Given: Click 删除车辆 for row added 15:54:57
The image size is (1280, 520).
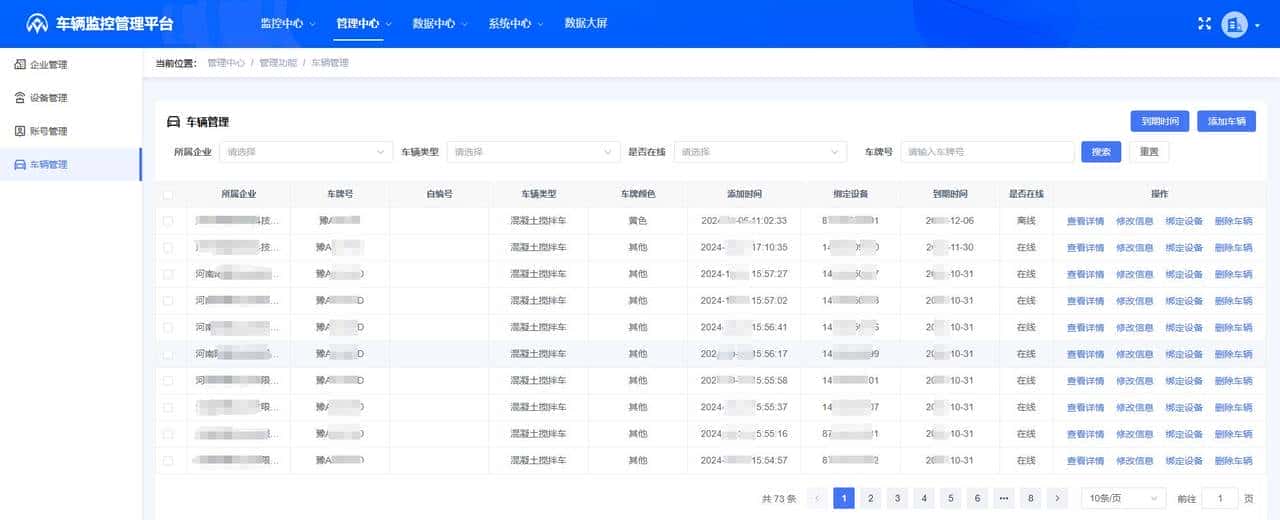Looking at the screenshot, I should tap(1233, 461).
